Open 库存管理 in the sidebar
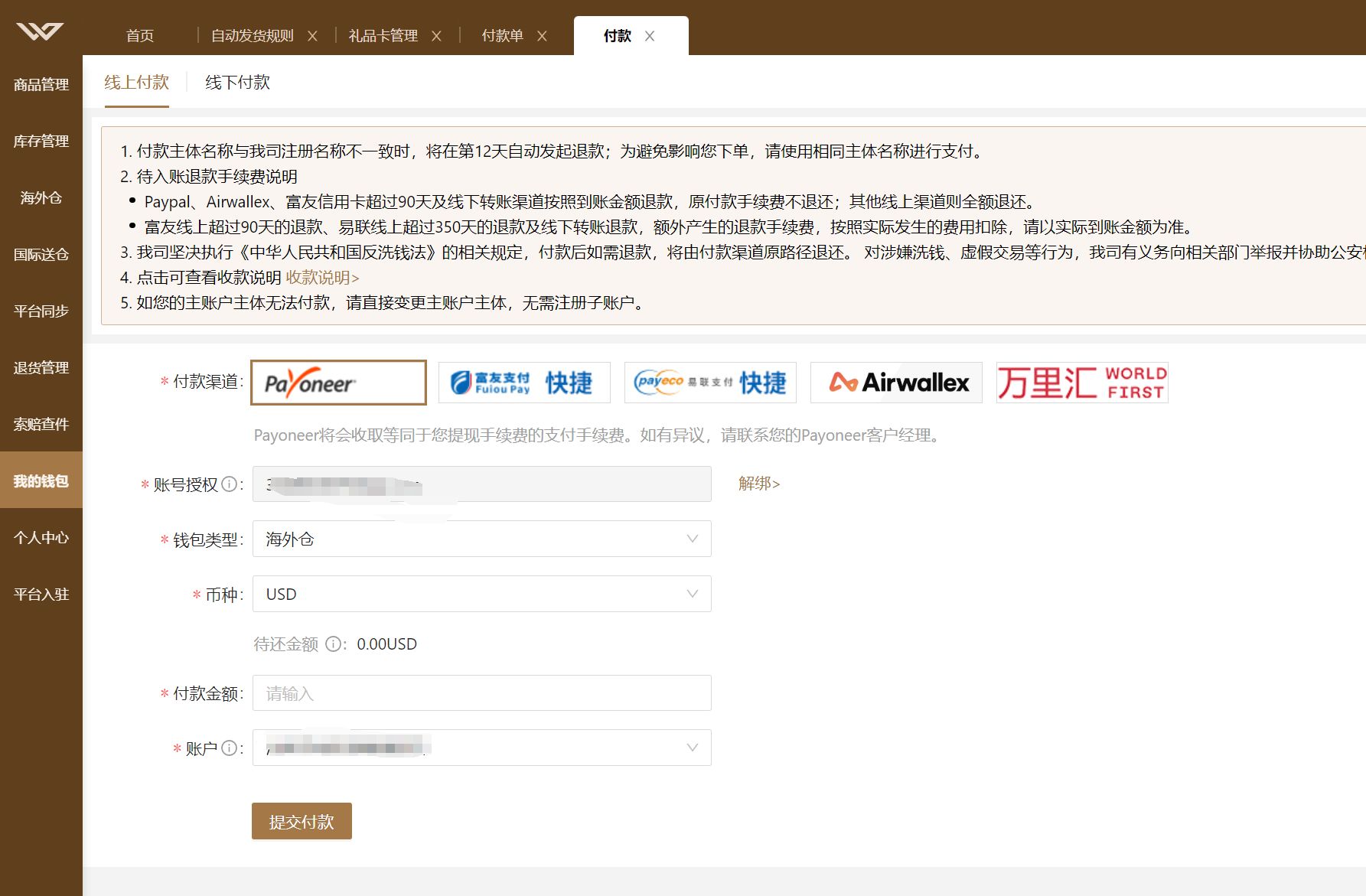The height and width of the screenshot is (896, 1366). tap(41, 142)
